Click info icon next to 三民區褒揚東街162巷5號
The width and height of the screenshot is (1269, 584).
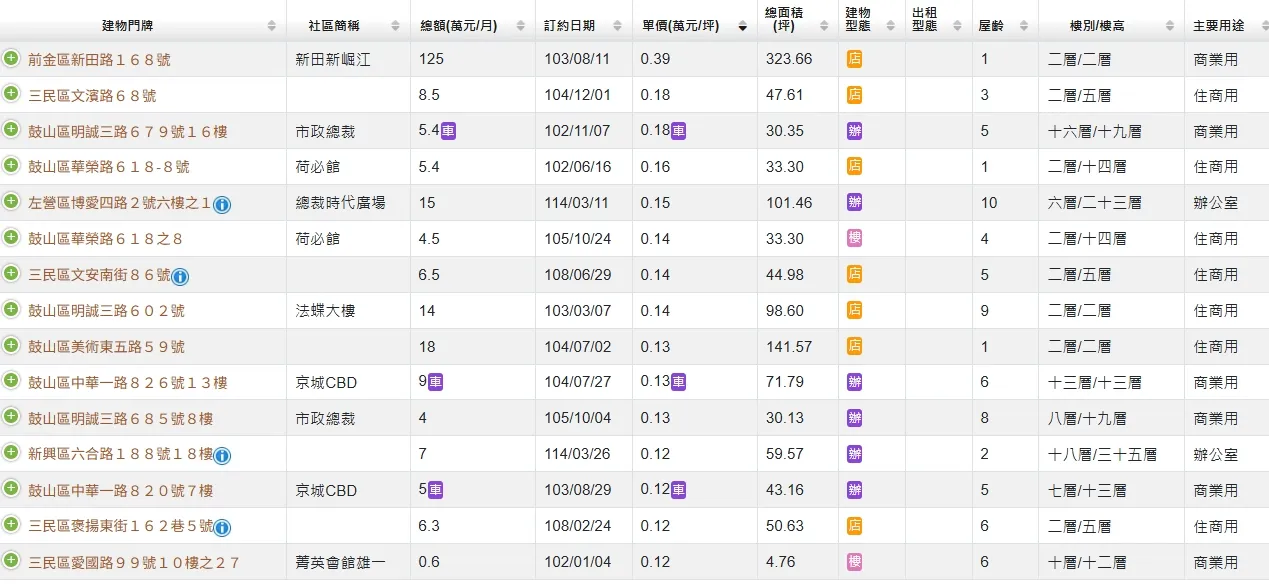pos(222,528)
